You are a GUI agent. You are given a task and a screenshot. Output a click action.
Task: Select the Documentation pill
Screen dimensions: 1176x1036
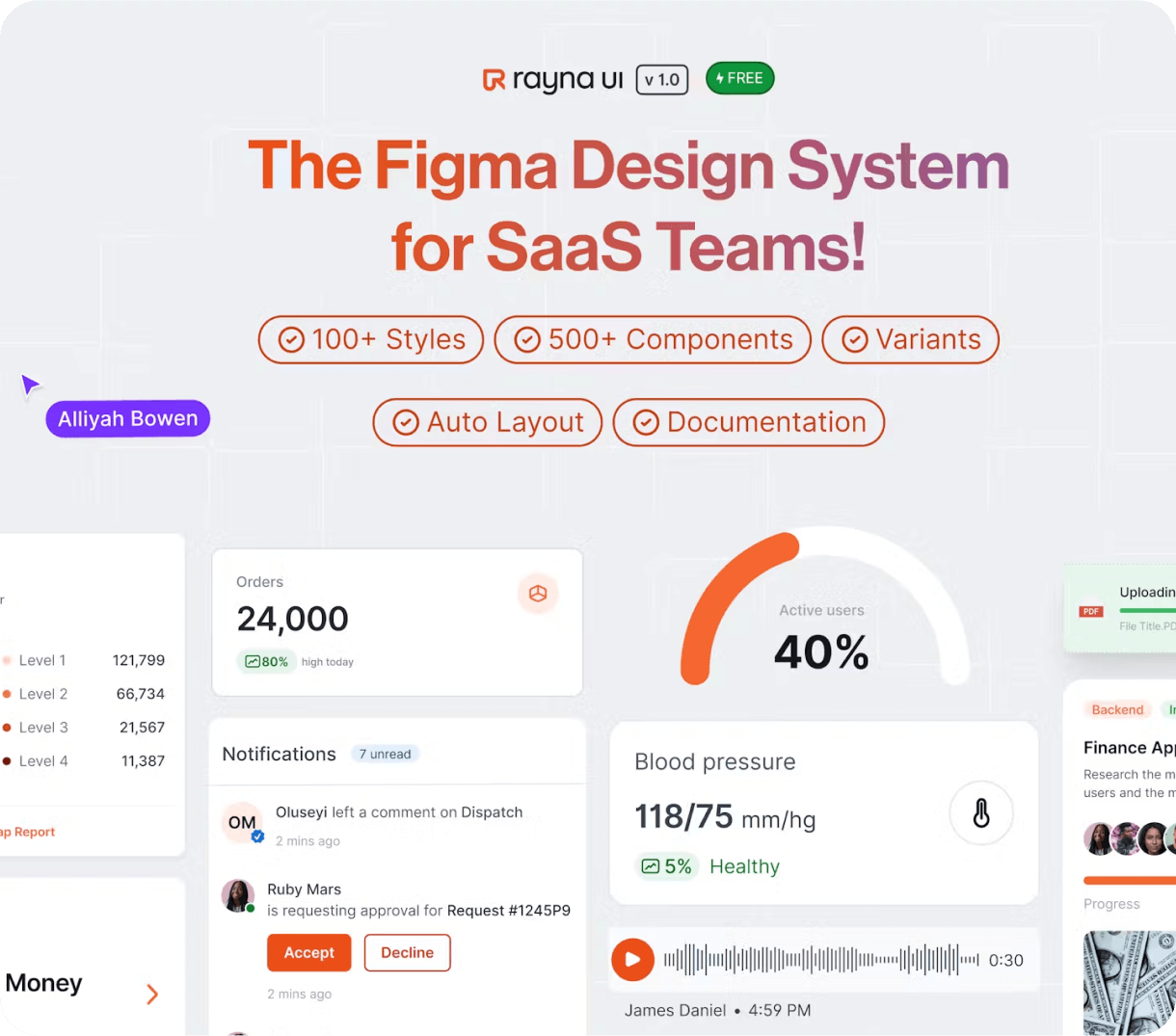(749, 422)
